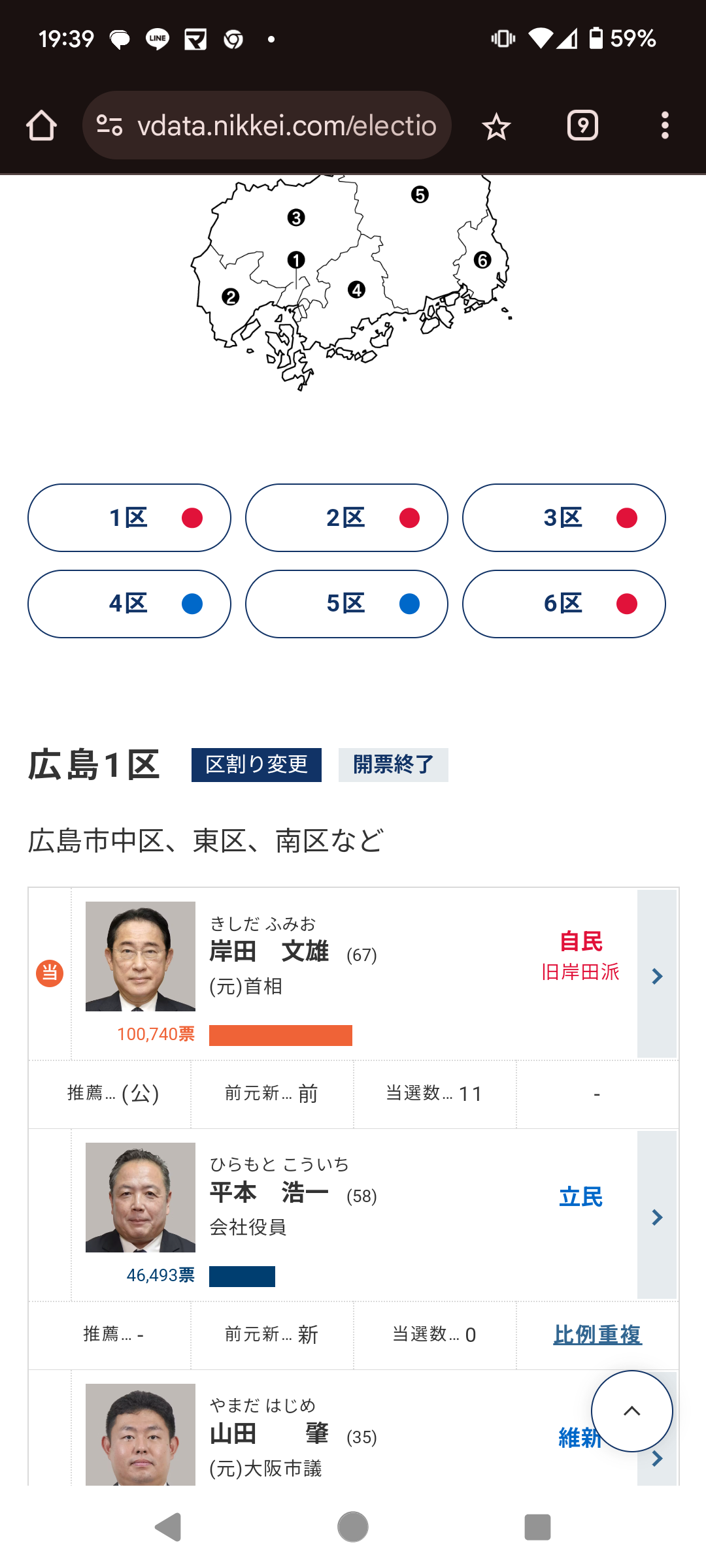
Task: Switch to the 4区 district
Action: coord(129,604)
